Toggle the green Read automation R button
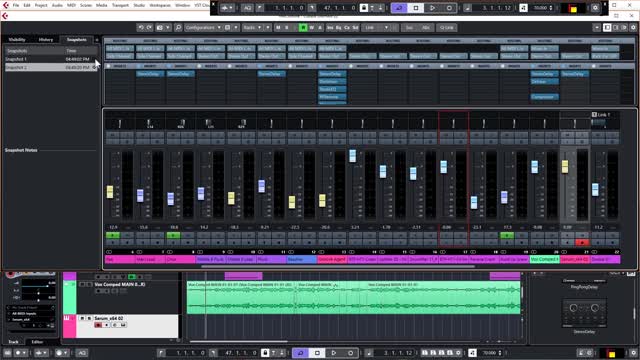Image resolution: width=640 pixels, height=360 pixels. point(303,28)
